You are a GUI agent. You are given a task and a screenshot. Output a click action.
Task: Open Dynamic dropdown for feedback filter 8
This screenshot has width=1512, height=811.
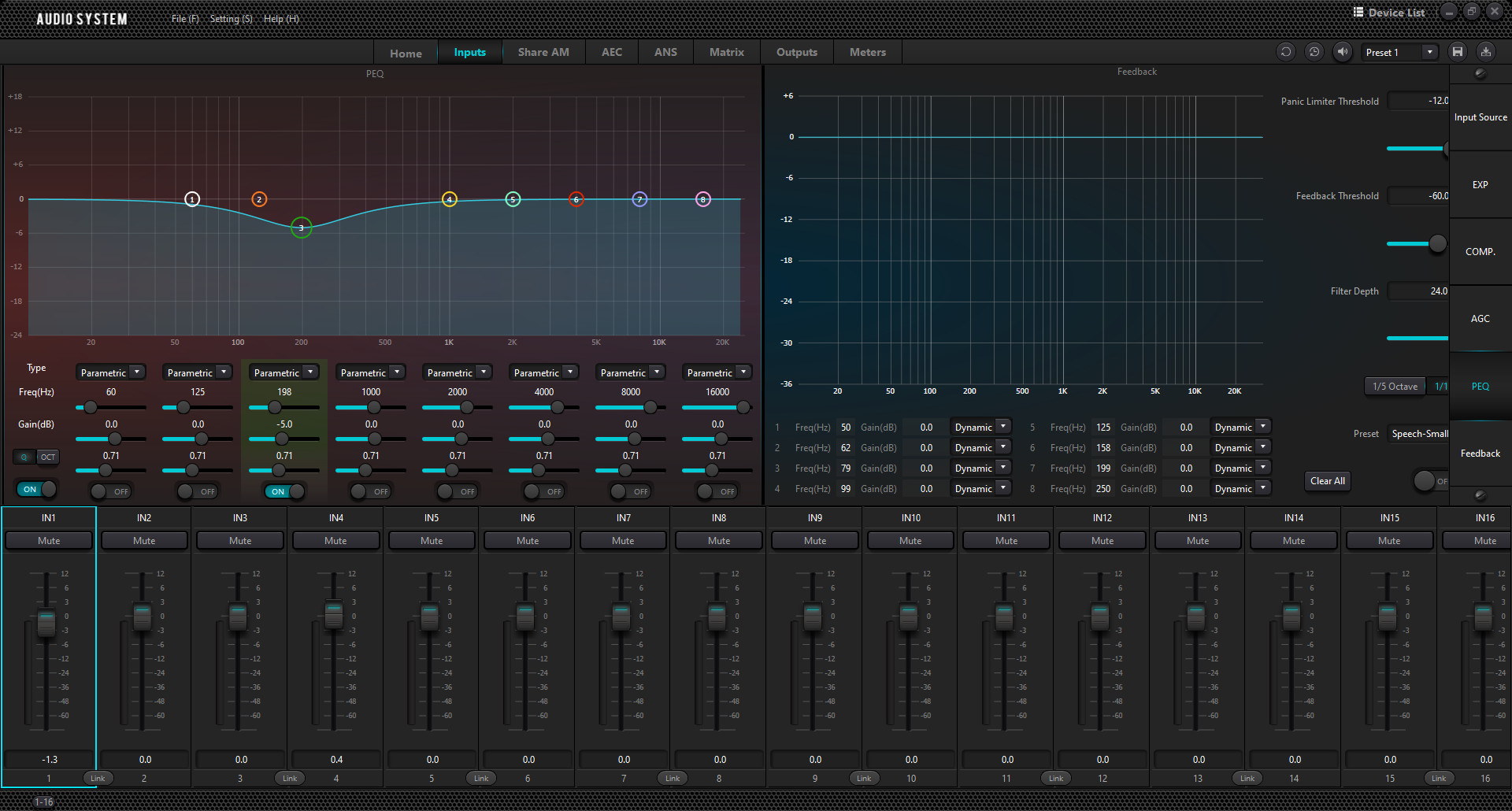tap(1240, 488)
